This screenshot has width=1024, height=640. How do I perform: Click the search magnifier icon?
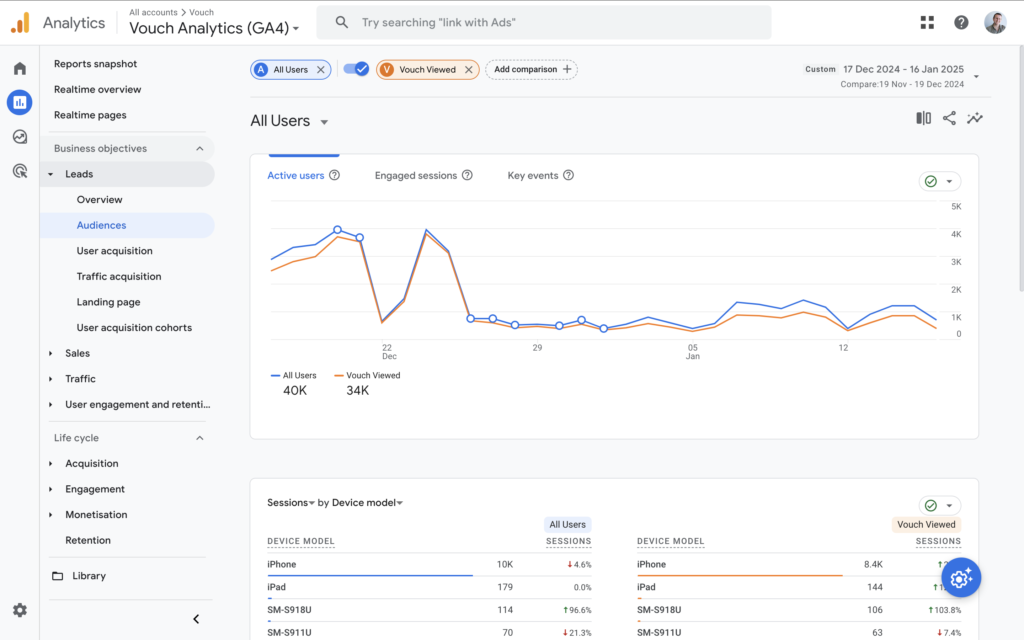click(x=342, y=22)
